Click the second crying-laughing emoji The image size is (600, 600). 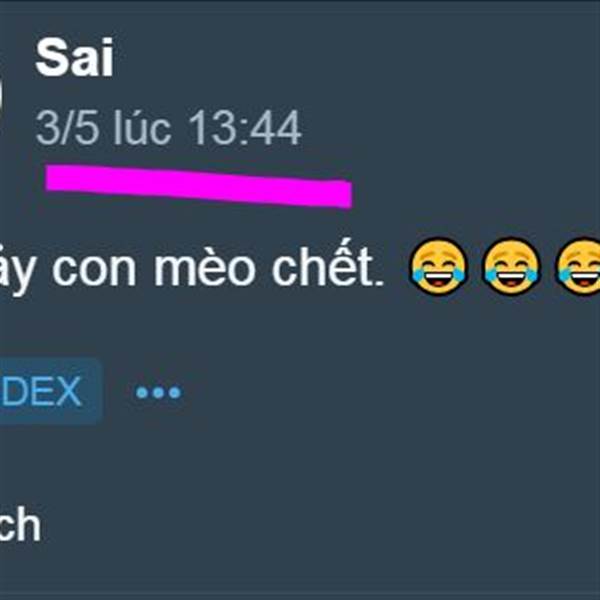click(x=511, y=266)
